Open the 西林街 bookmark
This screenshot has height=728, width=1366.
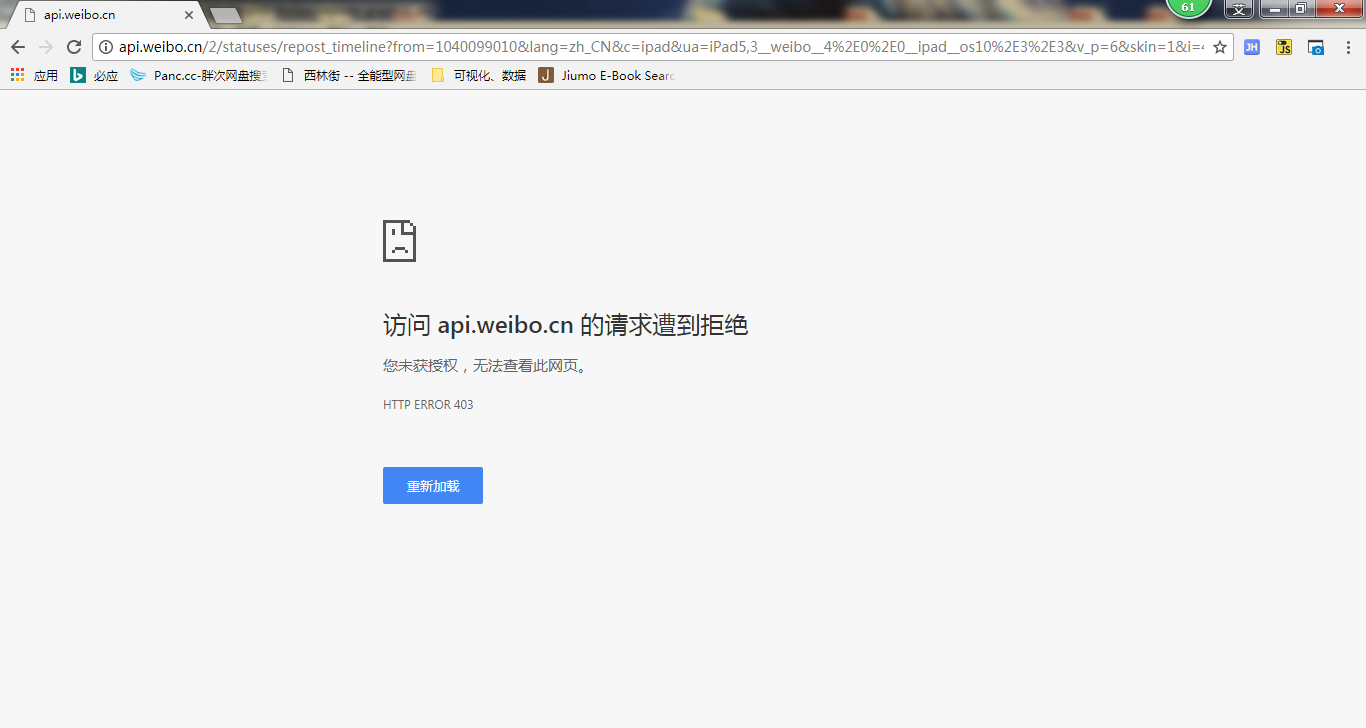tap(349, 75)
